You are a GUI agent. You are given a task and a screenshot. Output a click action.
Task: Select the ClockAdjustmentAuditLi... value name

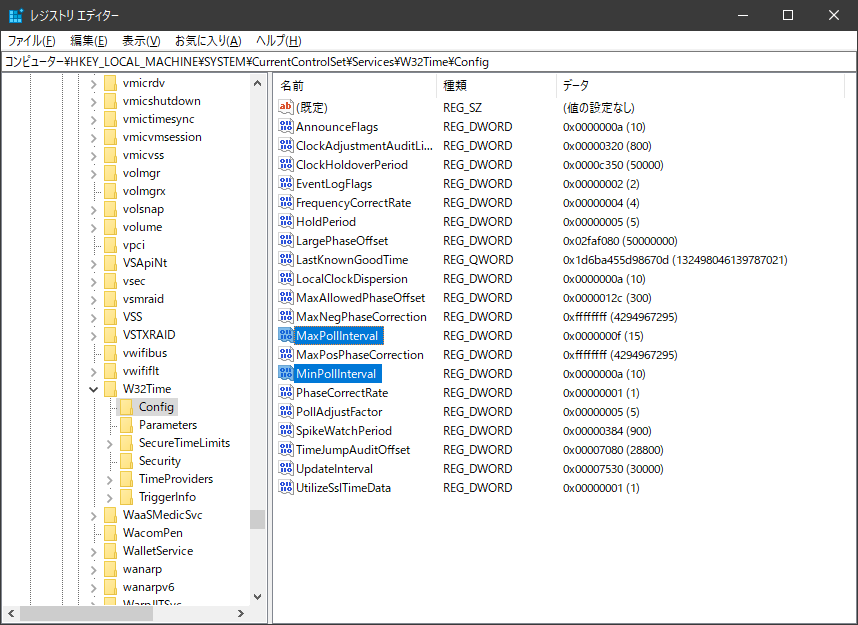click(364, 146)
